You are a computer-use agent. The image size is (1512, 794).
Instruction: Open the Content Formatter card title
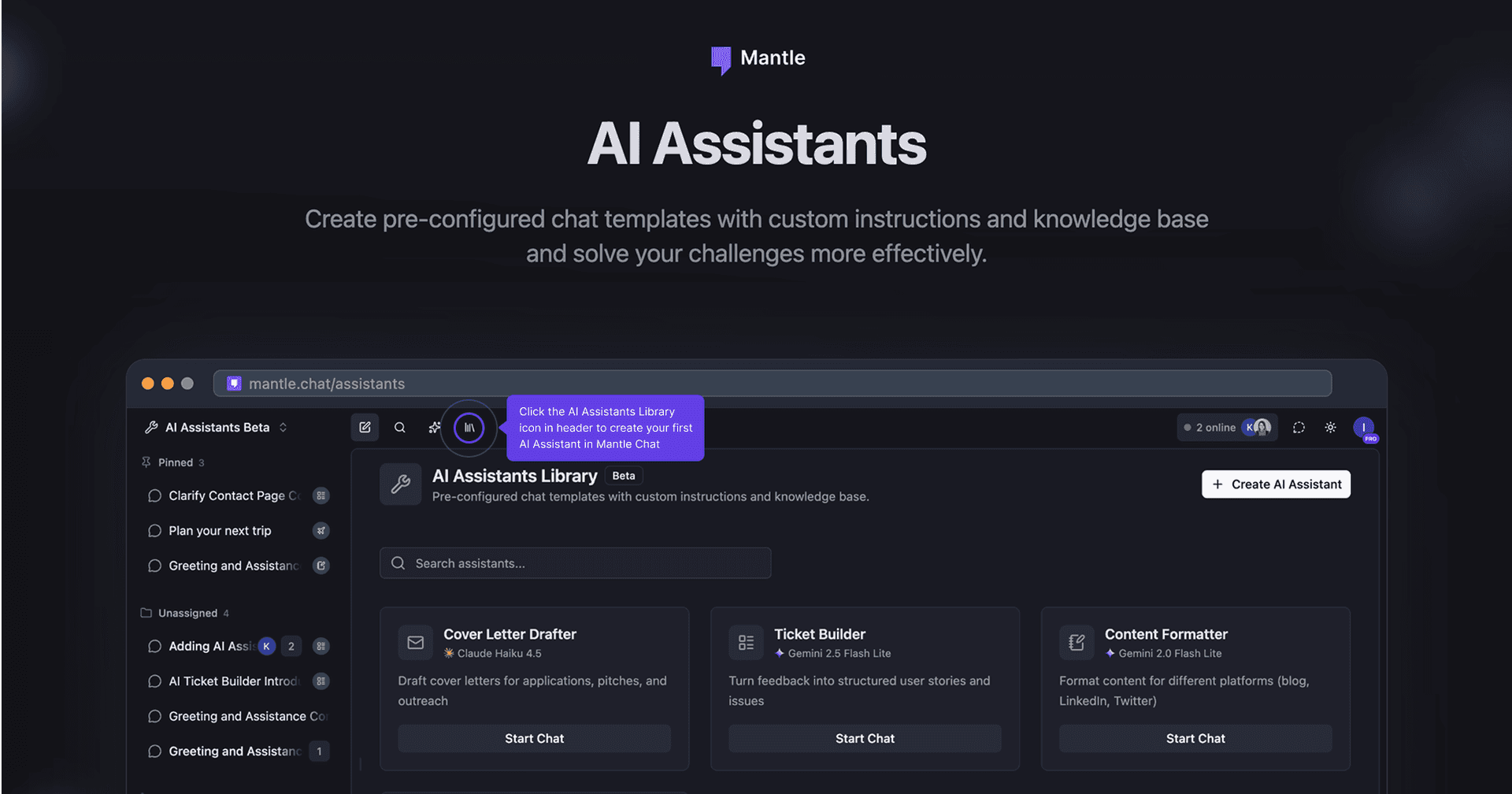coord(1166,634)
